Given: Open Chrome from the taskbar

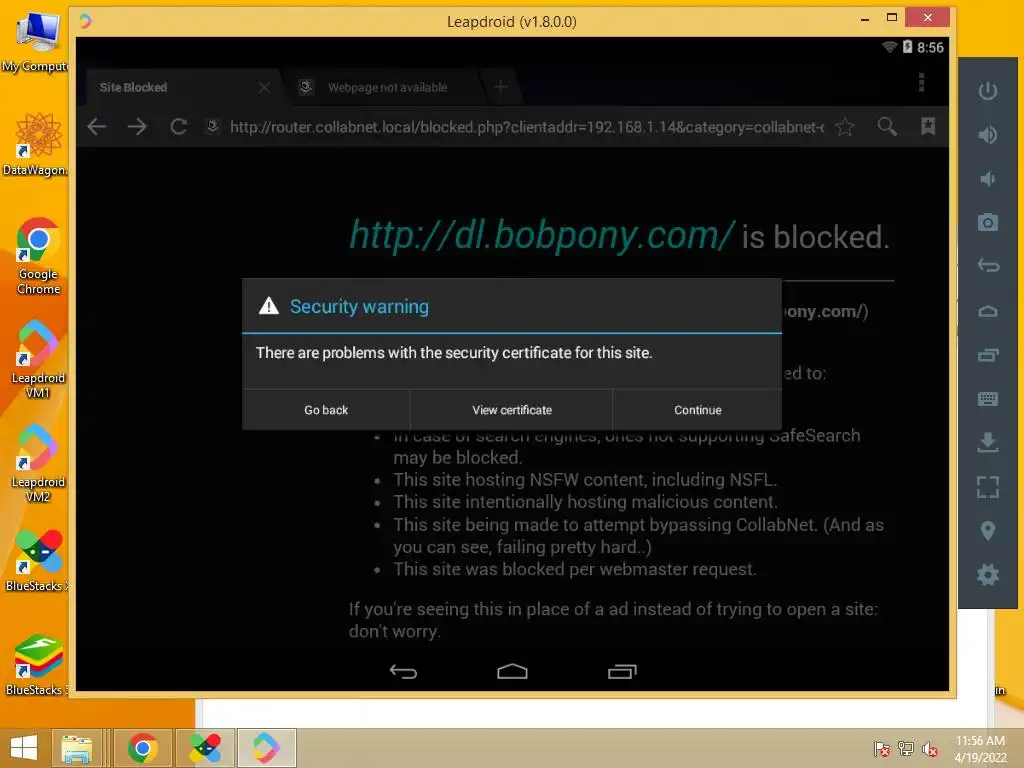Looking at the screenshot, I should 142,748.
